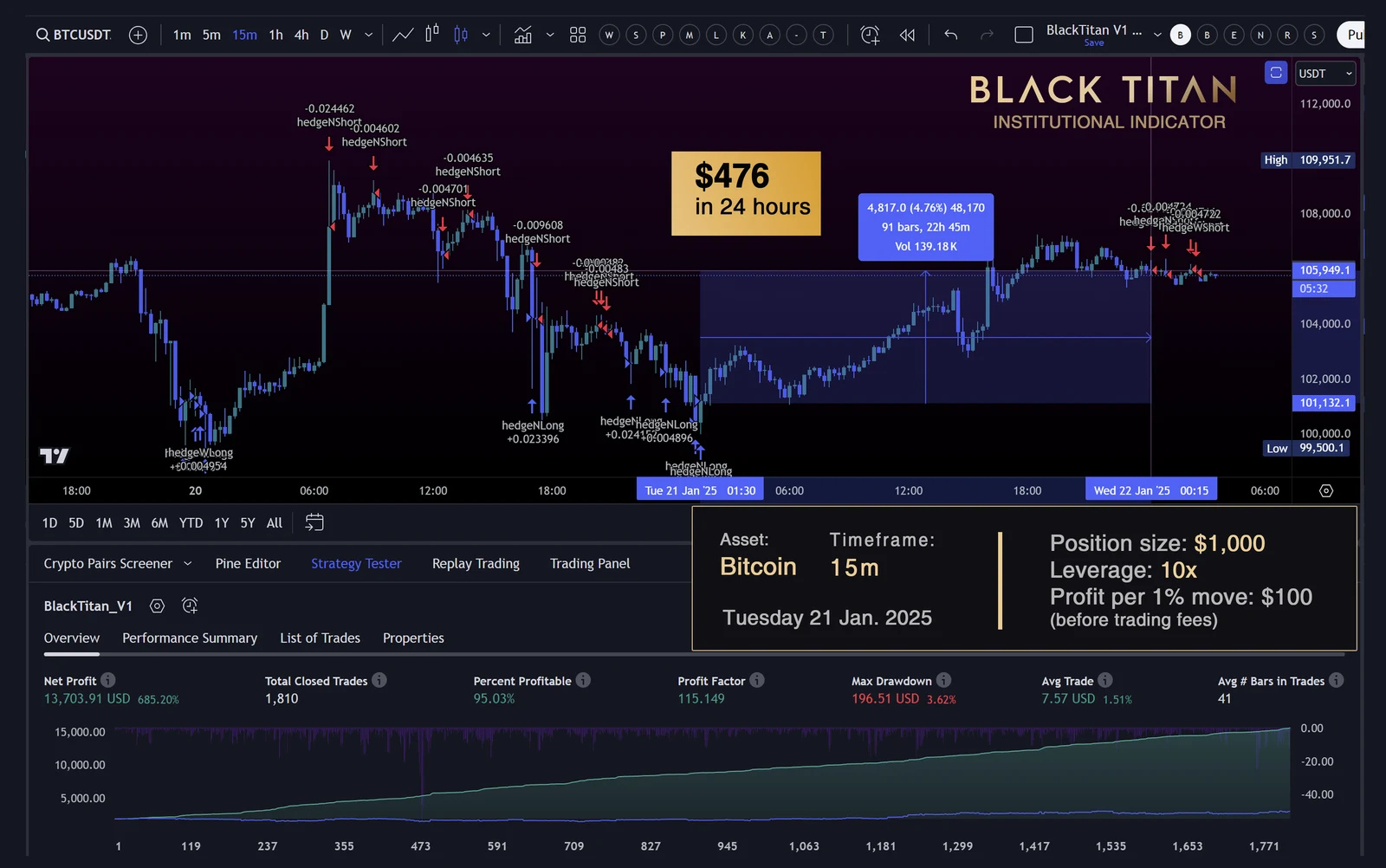The image size is (1386, 868).
Task: Open the chart settings gear on time axis
Action: click(x=1326, y=490)
